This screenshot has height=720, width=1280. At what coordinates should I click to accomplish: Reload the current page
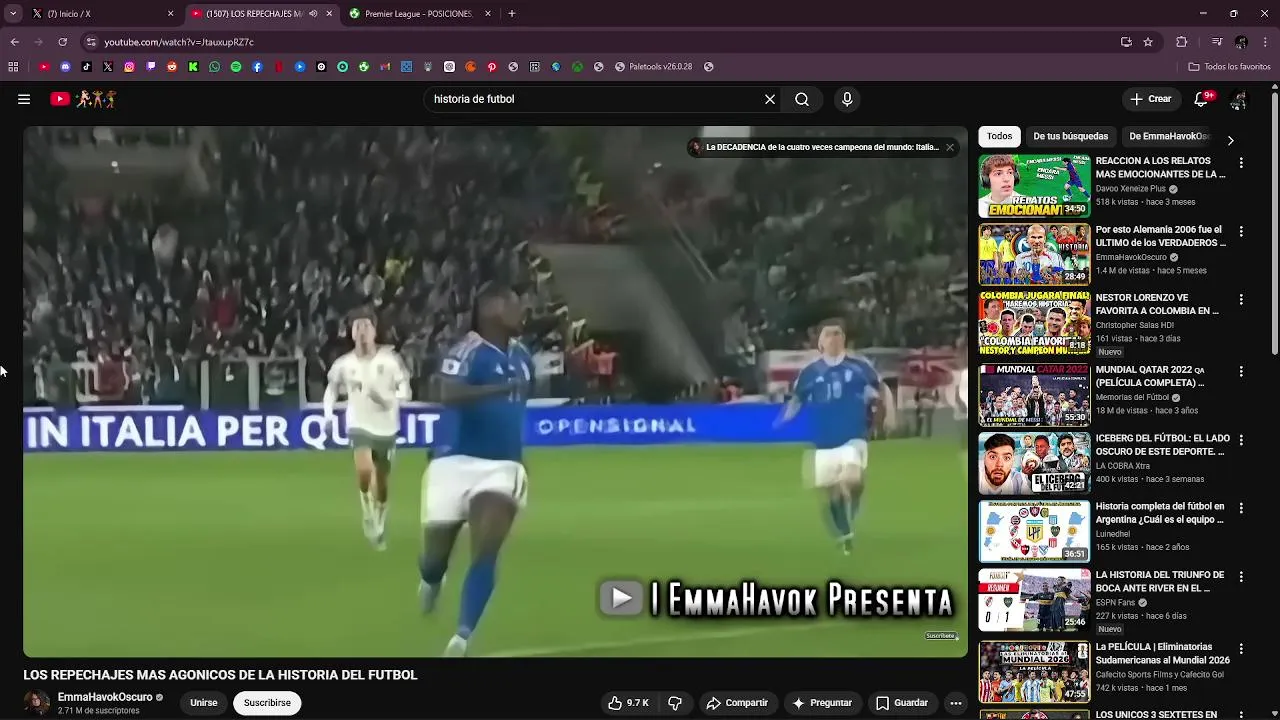pos(62,42)
